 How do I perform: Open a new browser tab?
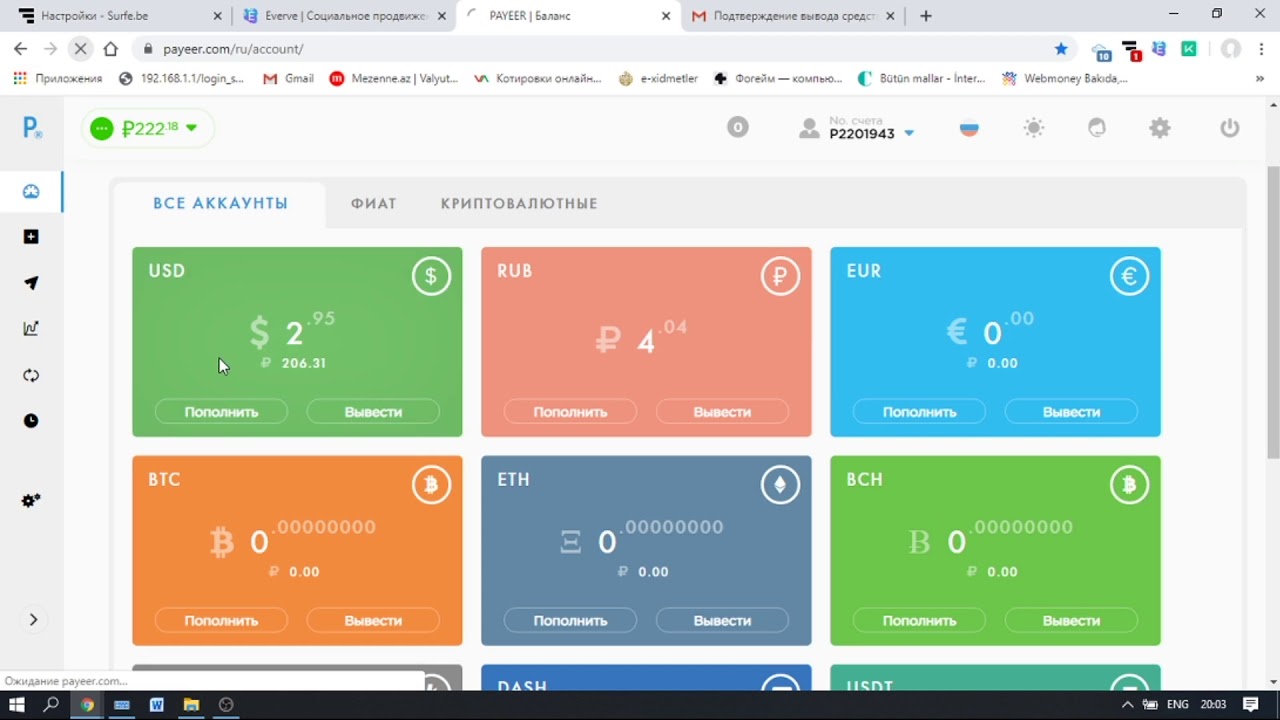coord(926,16)
